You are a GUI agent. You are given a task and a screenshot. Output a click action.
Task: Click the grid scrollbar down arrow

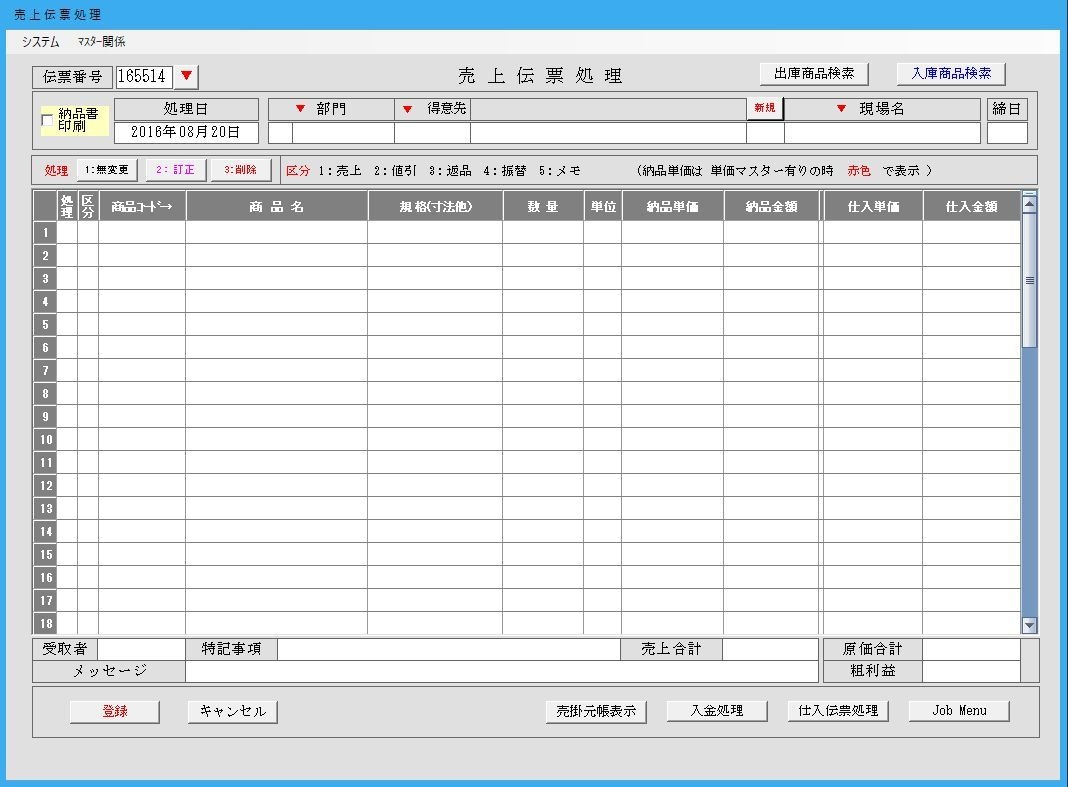(x=1029, y=625)
